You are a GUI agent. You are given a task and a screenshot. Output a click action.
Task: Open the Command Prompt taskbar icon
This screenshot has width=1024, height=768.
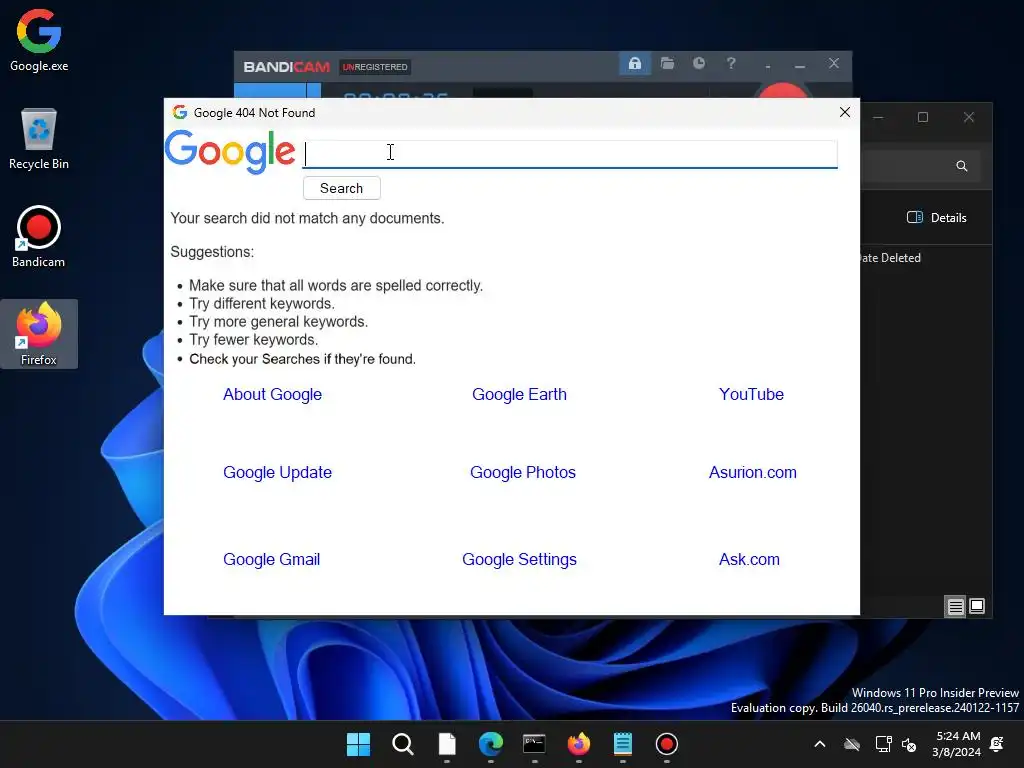point(534,744)
